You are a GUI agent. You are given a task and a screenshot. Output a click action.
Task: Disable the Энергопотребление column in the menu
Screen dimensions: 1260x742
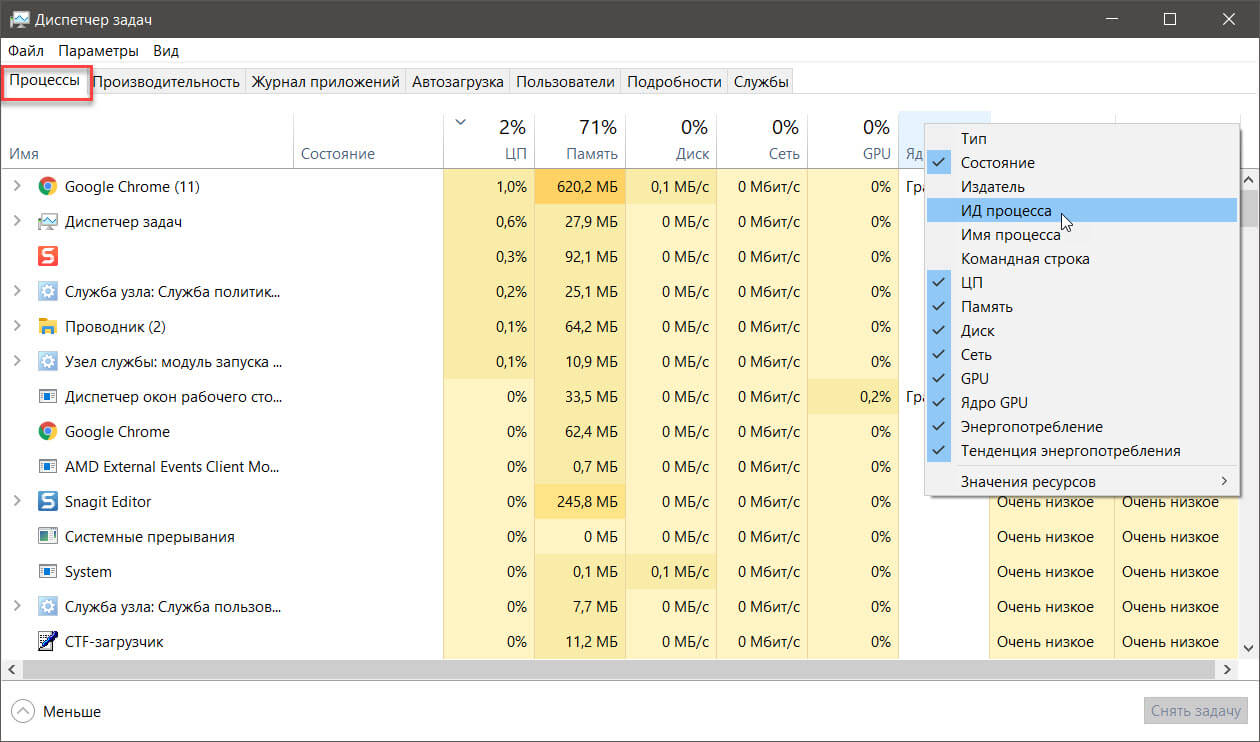coord(1031,427)
